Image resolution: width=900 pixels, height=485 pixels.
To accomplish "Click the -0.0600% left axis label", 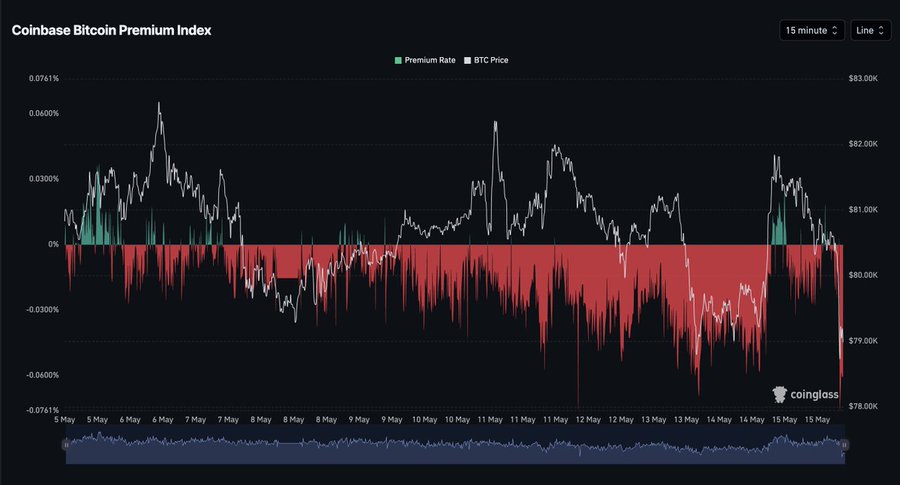I will click(x=42, y=375).
